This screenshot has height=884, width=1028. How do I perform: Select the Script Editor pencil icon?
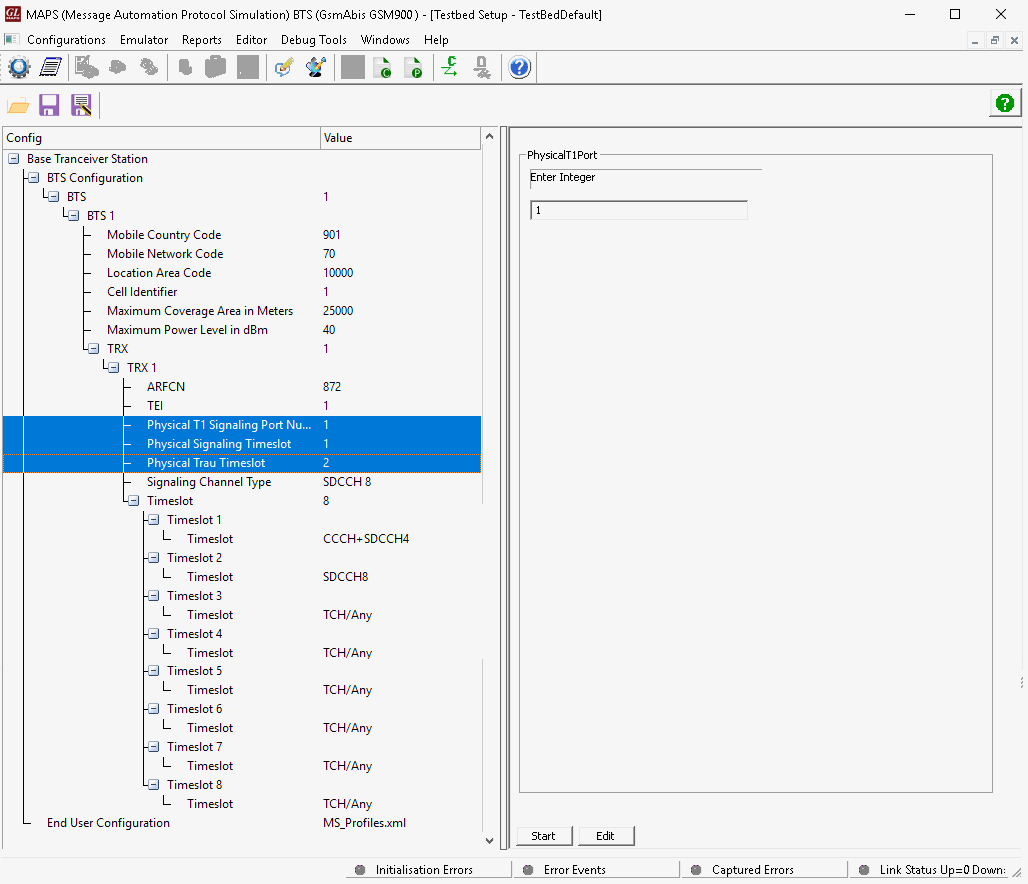click(x=282, y=67)
